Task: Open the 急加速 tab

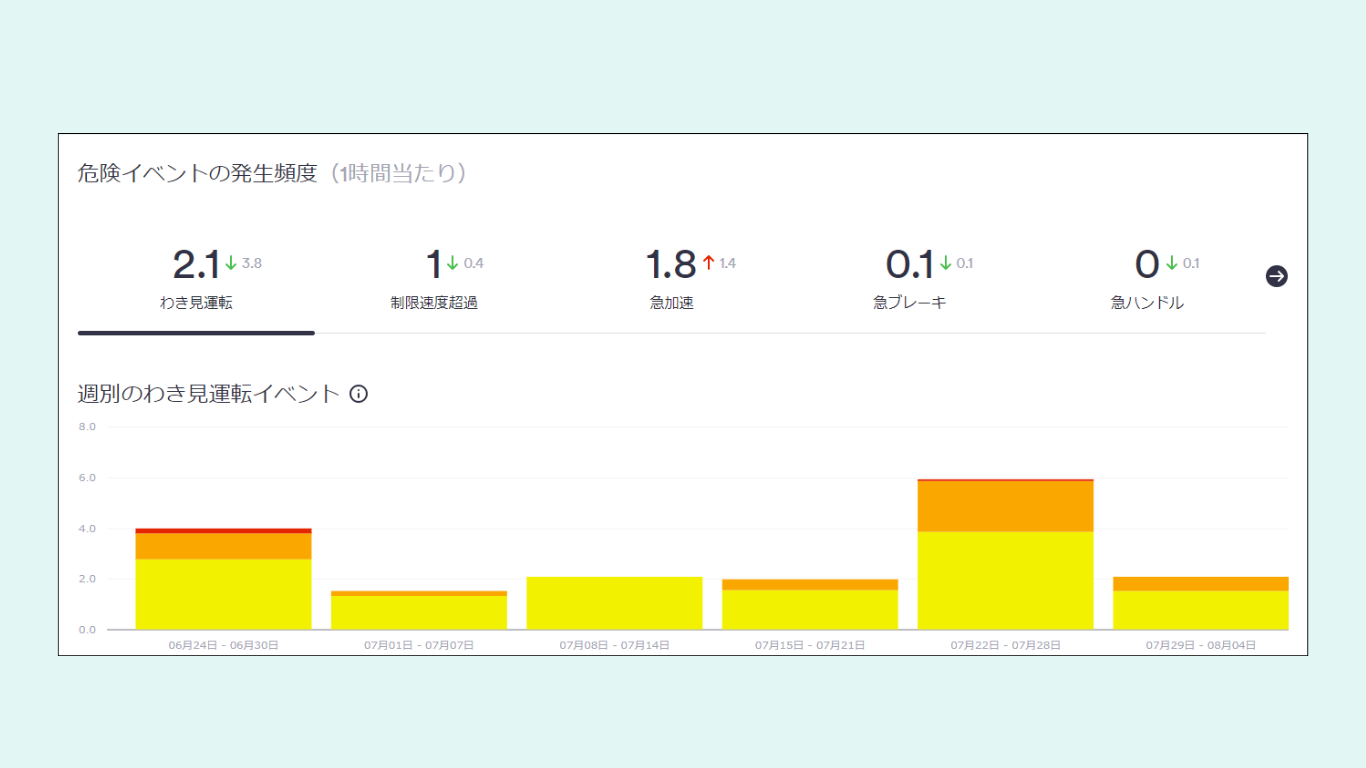Action: pos(672,282)
